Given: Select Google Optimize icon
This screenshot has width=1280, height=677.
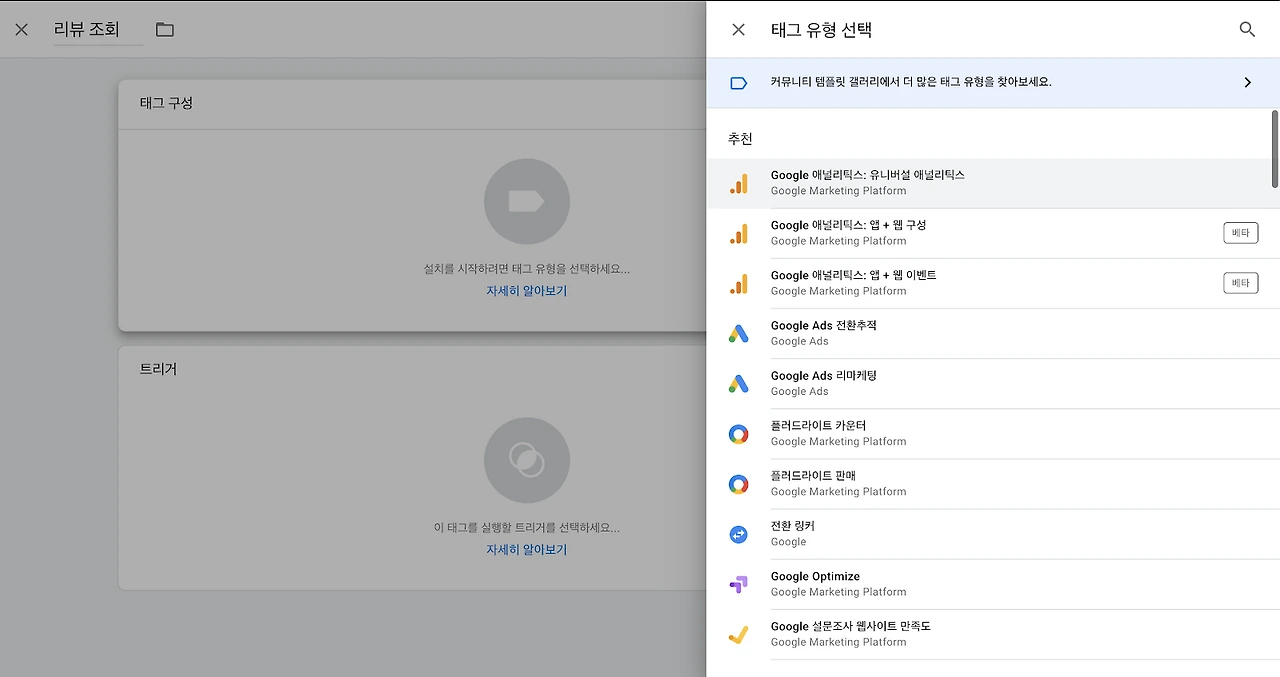Looking at the screenshot, I should (x=738, y=584).
